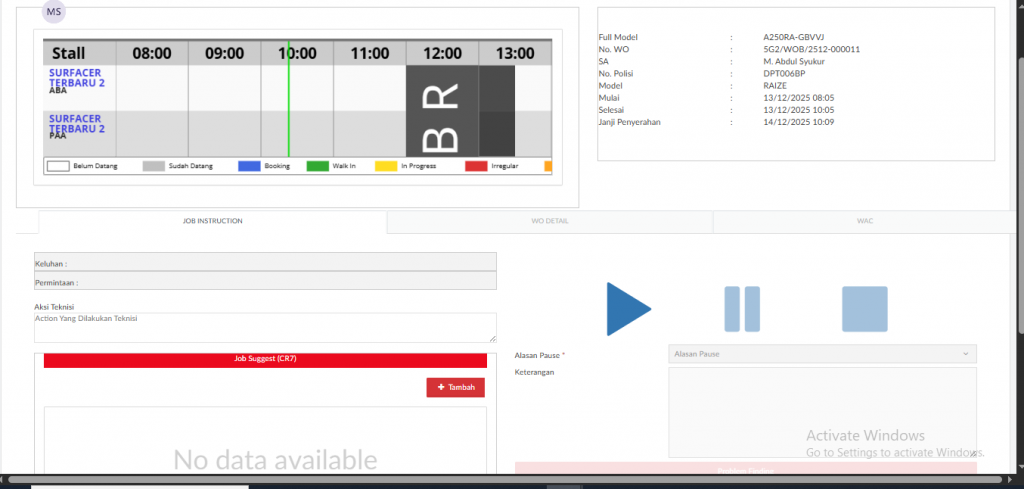Click the square stop icon
The width and height of the screenshot is (1024, 489).
pyautogui.click(x=864, y=309)
